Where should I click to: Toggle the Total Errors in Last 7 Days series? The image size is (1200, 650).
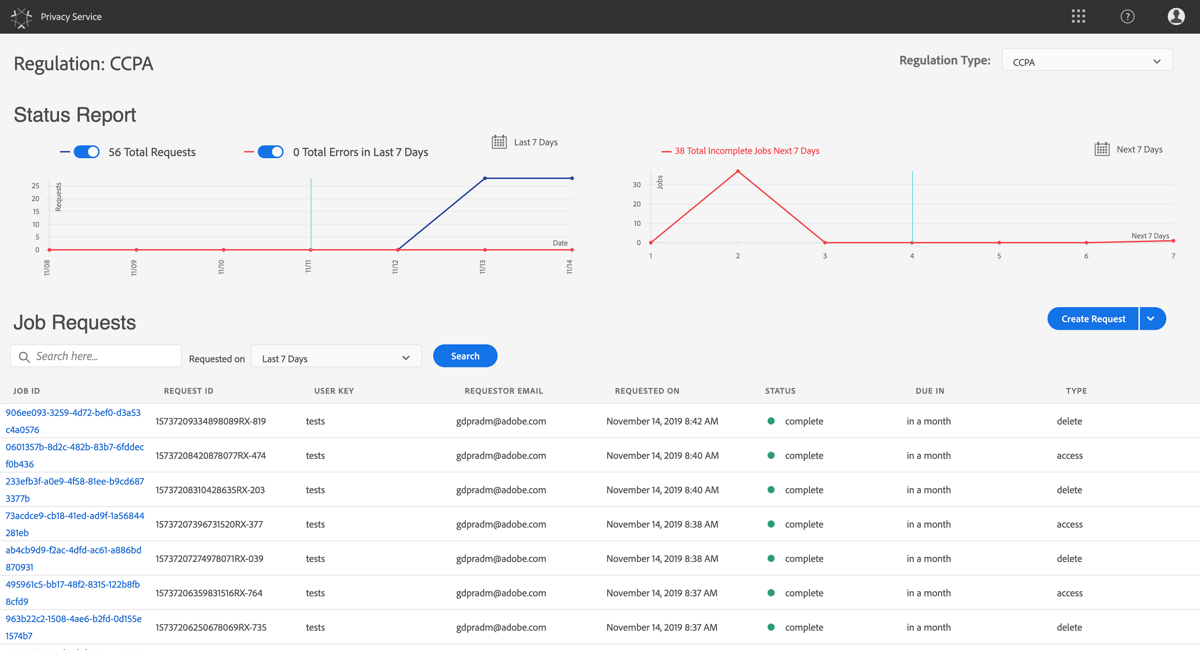pos(270,151)
